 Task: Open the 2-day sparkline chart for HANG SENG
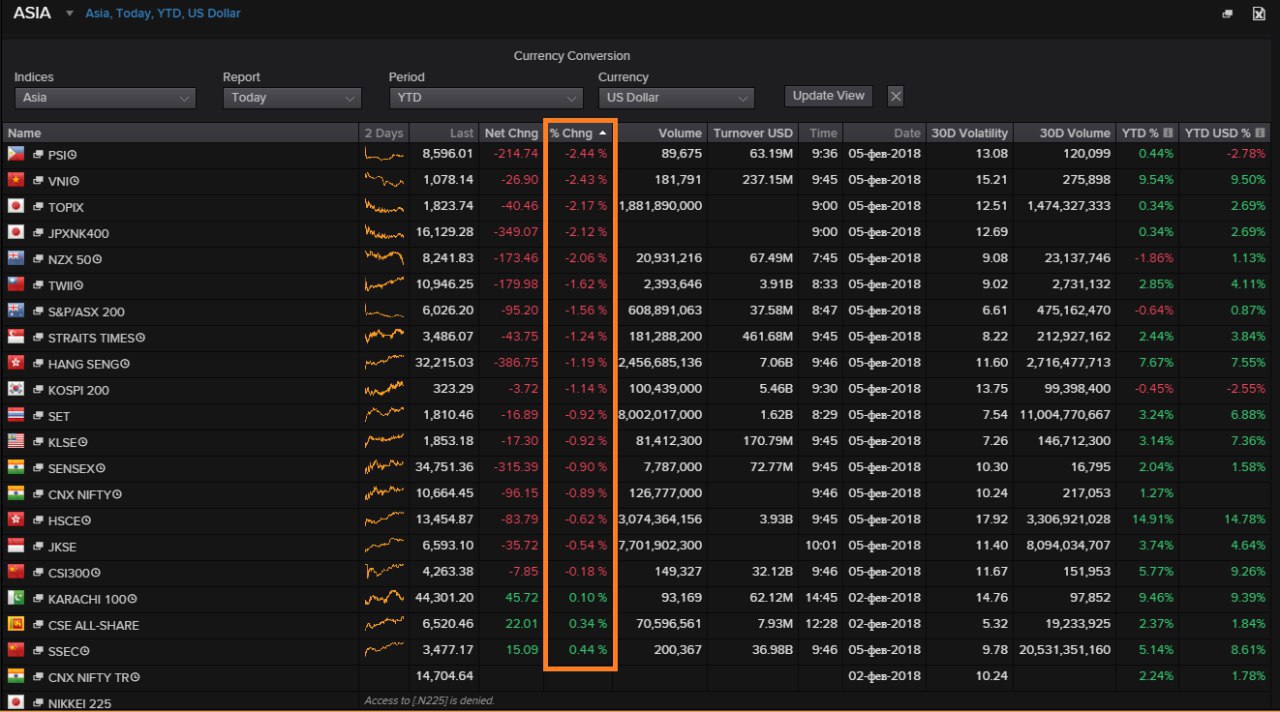[x=385, y=364]
